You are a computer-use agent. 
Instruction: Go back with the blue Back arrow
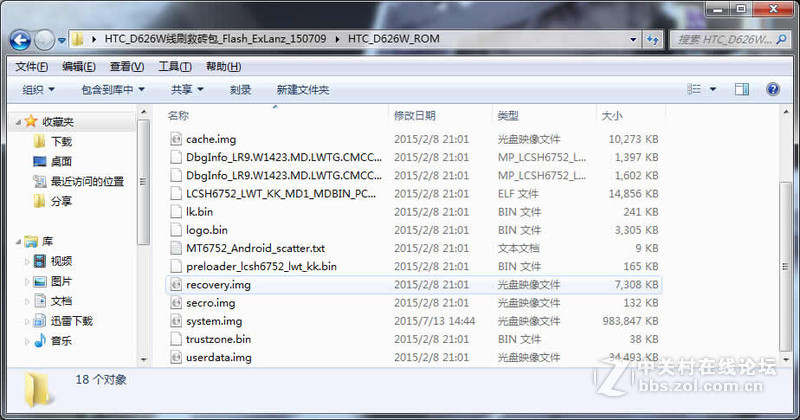click(x=21, y=40)
